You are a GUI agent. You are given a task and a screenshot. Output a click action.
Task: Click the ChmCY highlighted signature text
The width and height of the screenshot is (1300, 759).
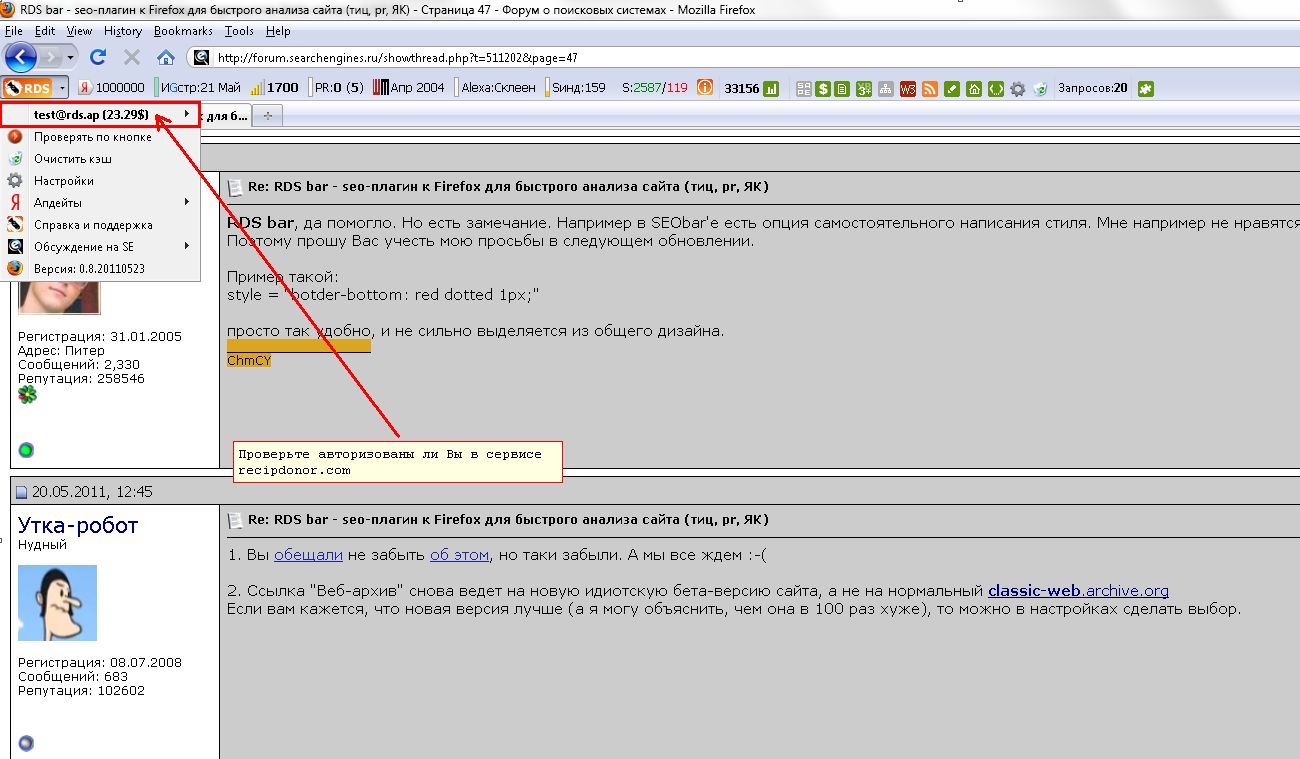249,360
